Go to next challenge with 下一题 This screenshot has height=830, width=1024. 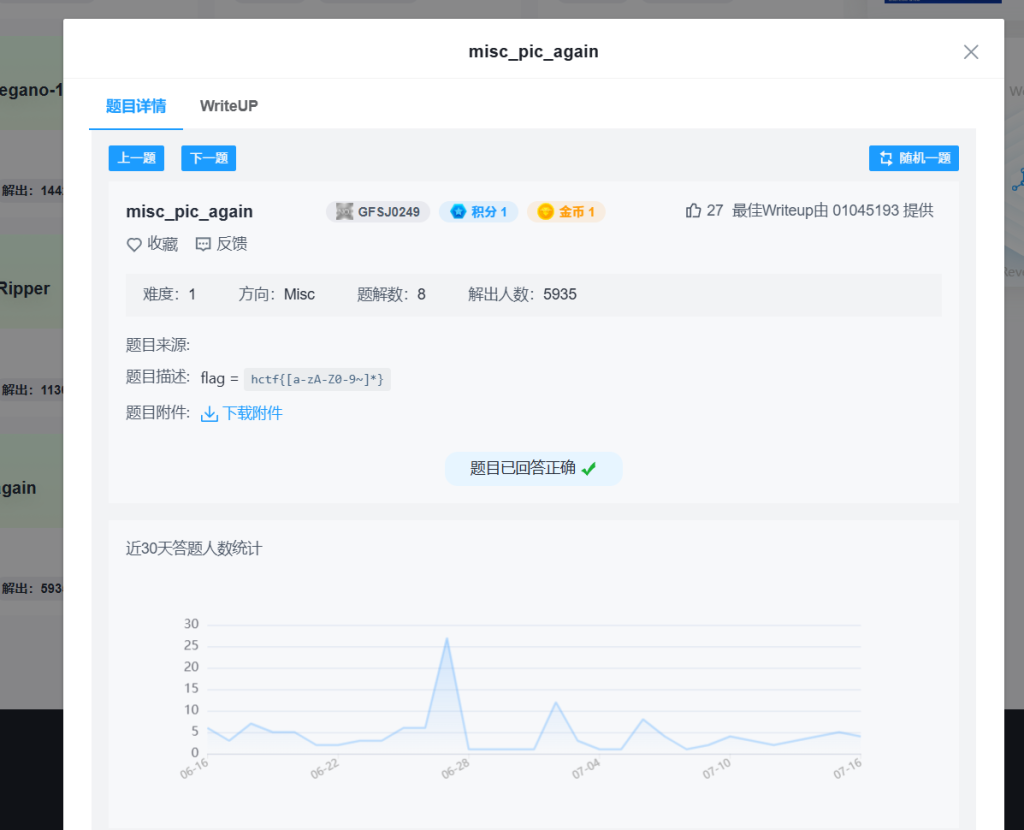tap(208, 158)
